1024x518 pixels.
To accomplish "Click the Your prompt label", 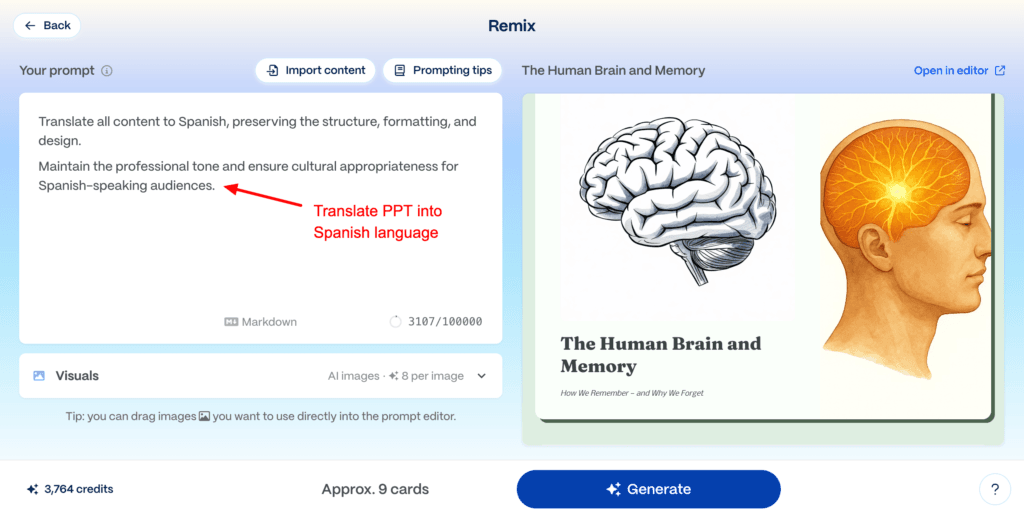I will coord(57,71).
